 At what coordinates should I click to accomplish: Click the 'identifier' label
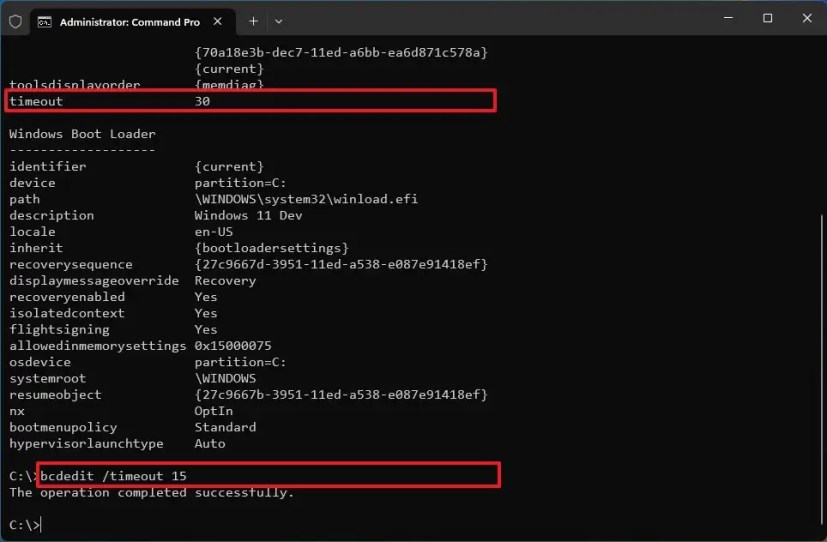coord(47,167)
